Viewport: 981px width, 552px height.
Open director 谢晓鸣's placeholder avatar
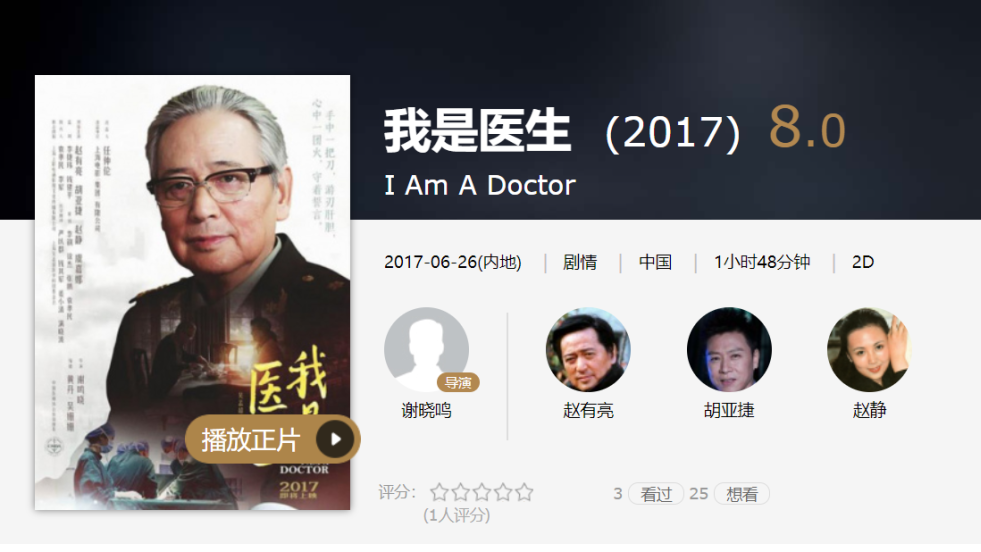pos(426,349)
